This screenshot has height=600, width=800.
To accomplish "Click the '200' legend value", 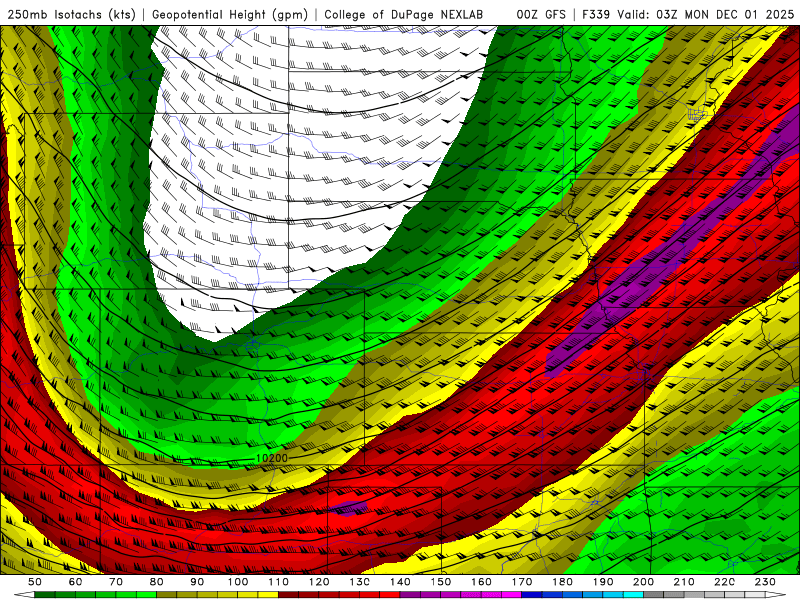I will 643,582.
